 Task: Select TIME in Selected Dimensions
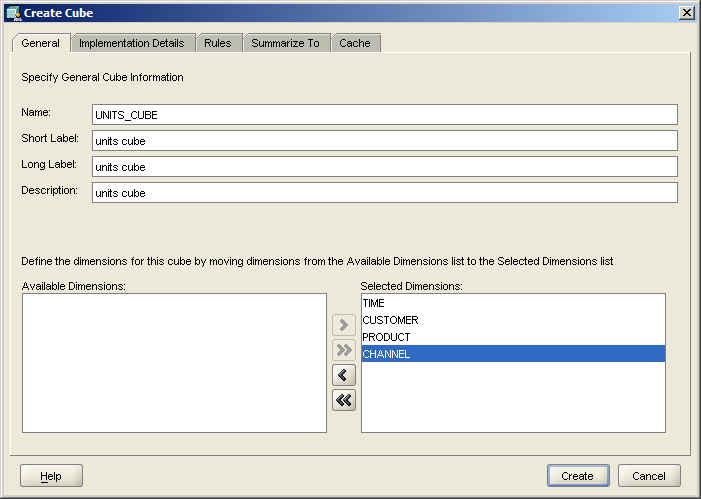[x=513, y=303]
